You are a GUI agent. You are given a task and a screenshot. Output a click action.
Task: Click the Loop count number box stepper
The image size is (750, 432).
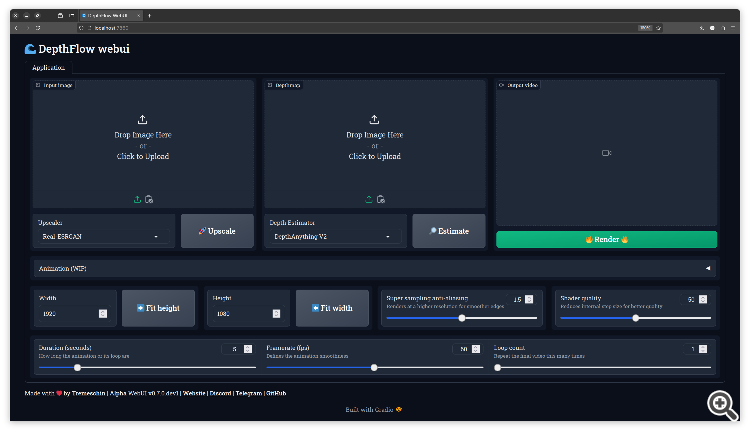click(x=703, y=349)
